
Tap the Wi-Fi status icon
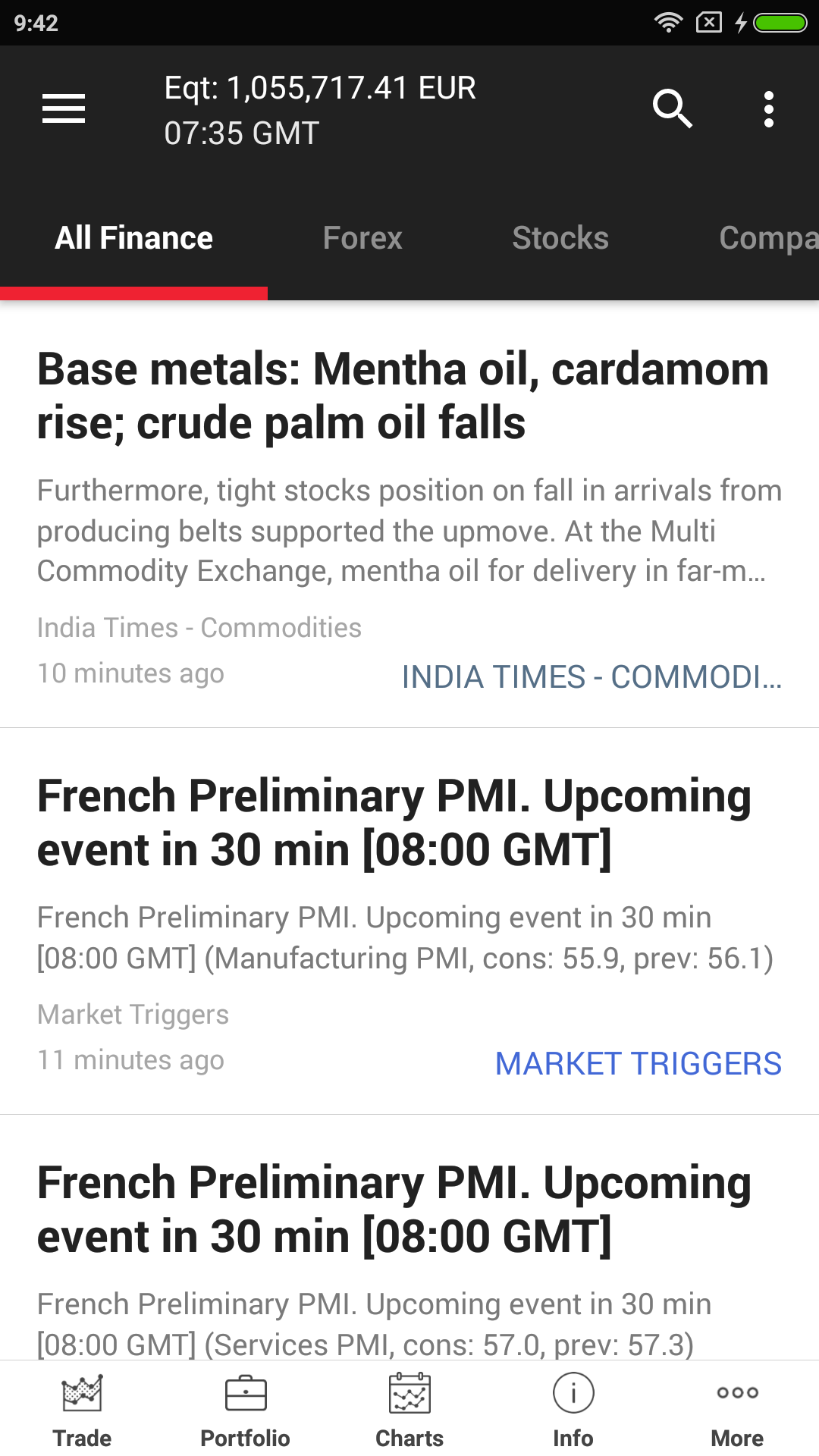pyautogui.click(x=667, y=23)
